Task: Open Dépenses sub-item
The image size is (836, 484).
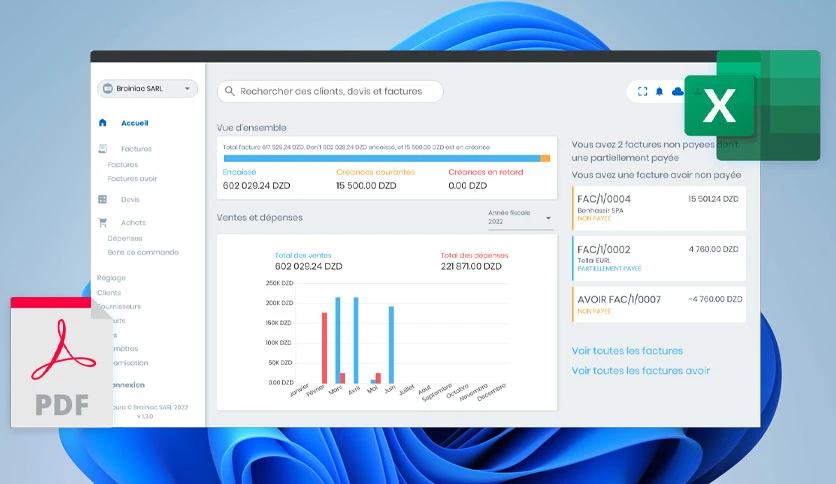Action: (x=125, y=238)
